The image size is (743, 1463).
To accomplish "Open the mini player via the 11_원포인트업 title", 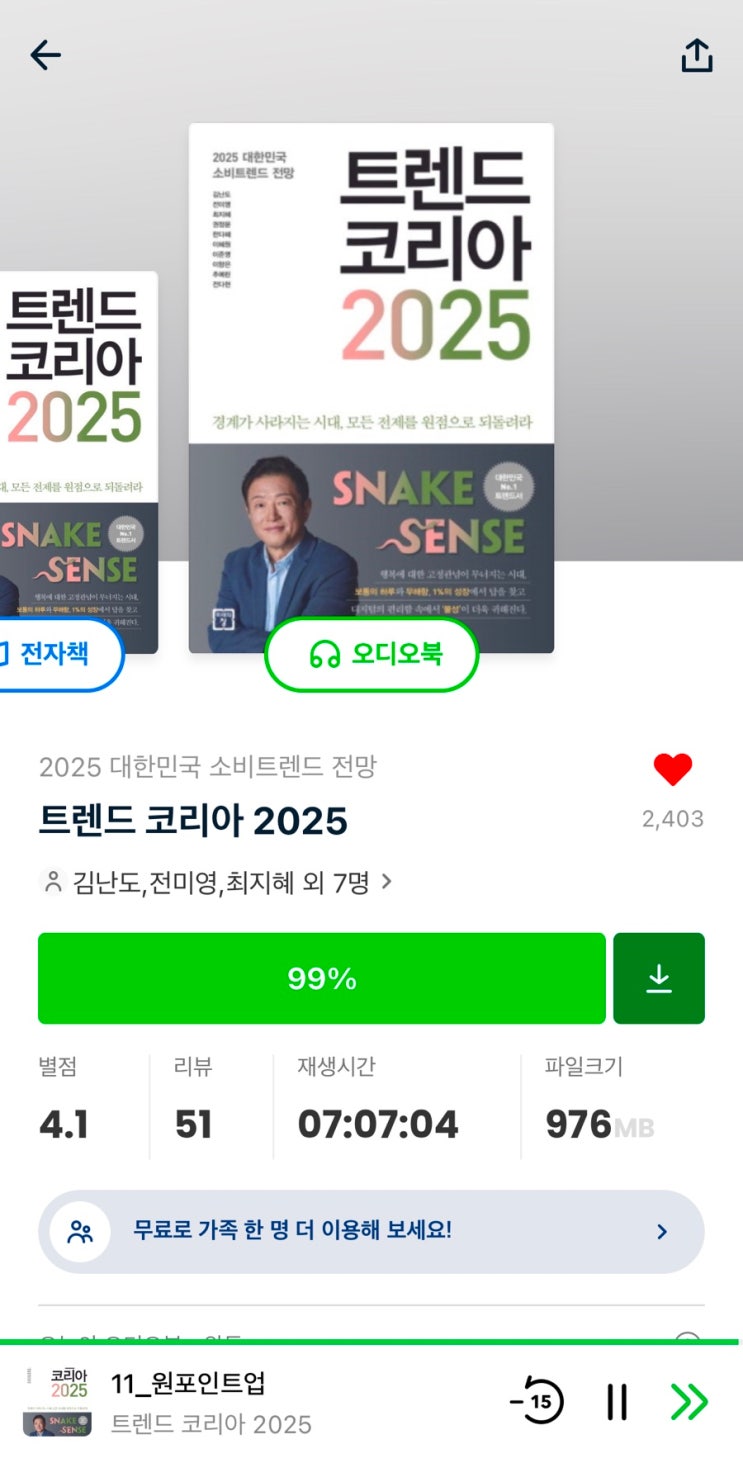I will point(188,1384).
